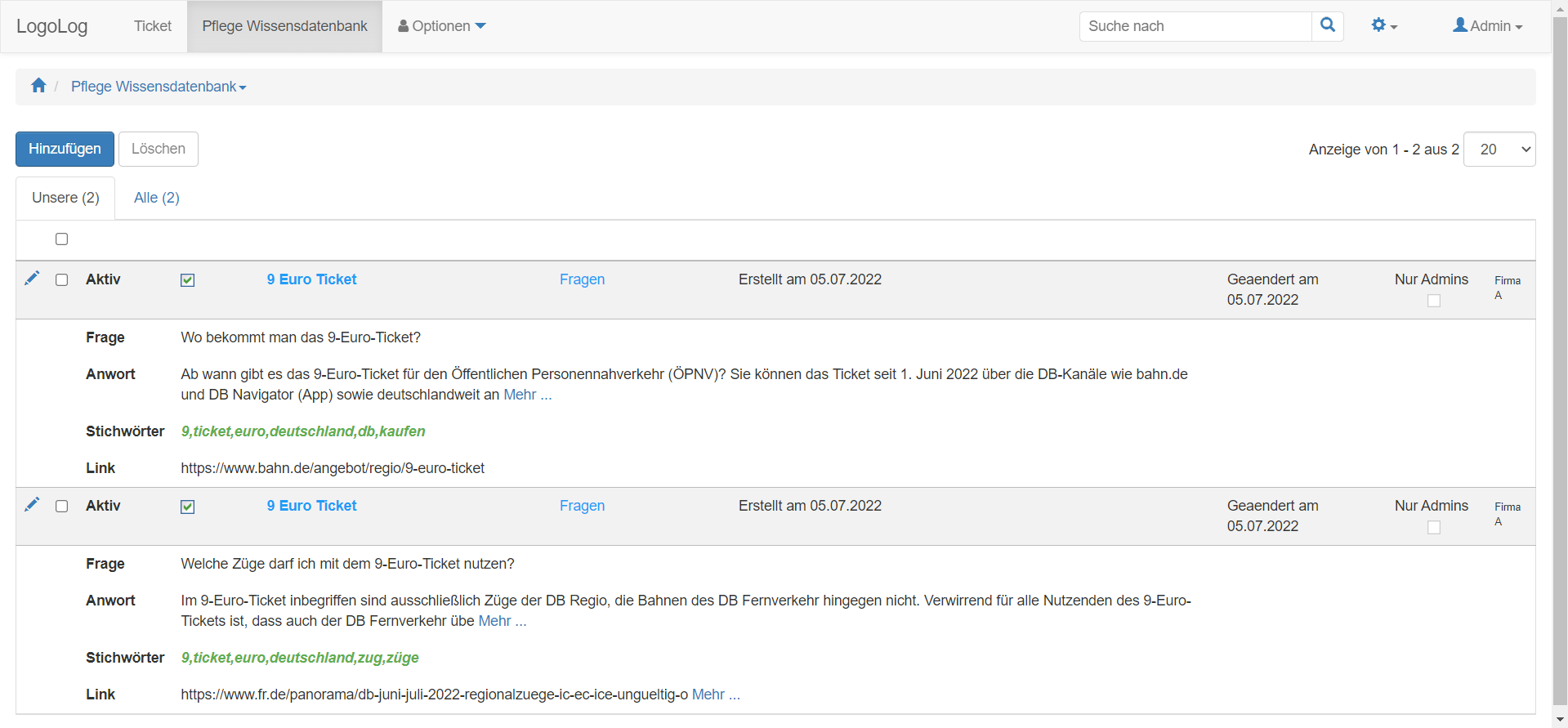Image resolution: width=1568 pixels, height=728 pixels.
Task: Open second 9 Euro Ticket title link
Action: coord(311,506)
